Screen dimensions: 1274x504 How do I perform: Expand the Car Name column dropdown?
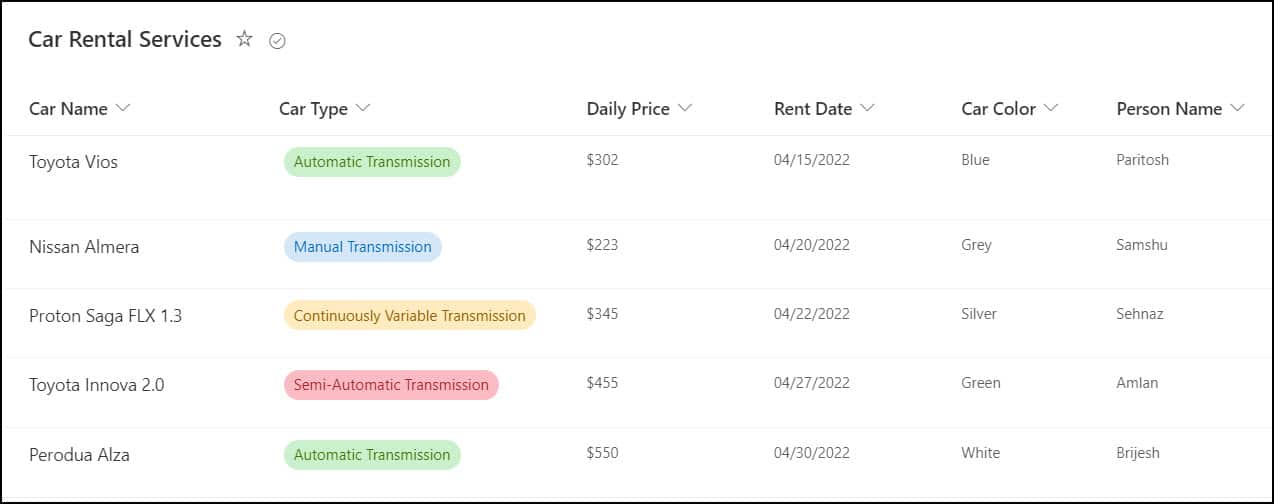coord(123,108)
